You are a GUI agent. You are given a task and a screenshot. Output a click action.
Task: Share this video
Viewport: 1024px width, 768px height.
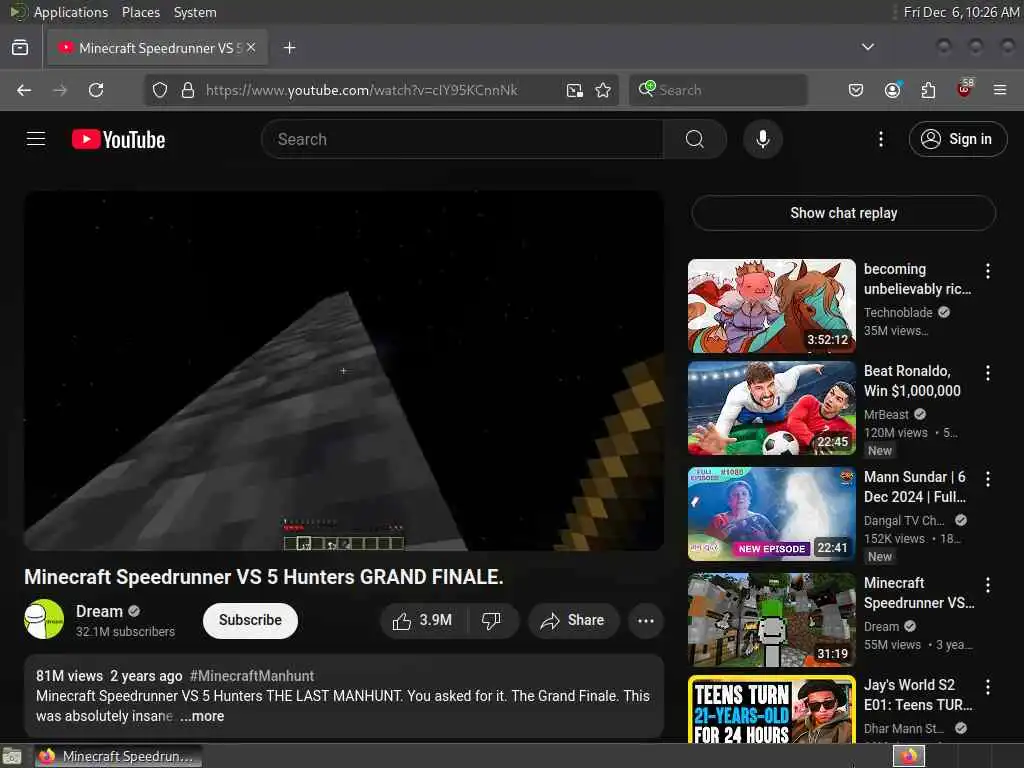pos(573,620)
